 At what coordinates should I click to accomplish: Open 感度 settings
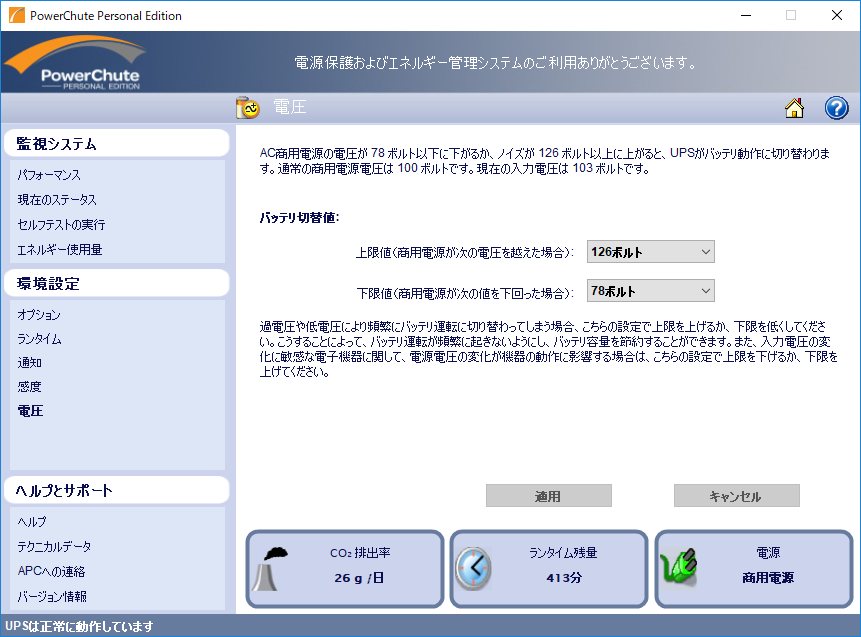coord(30,387)
